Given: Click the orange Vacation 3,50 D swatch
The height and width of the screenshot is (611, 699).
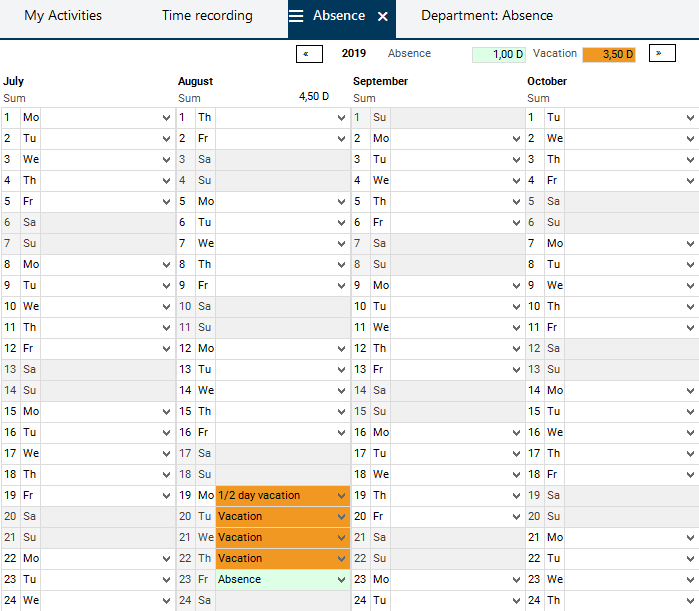Looking at the screenshot, I should pyautogui.click(x=609, y=55).
